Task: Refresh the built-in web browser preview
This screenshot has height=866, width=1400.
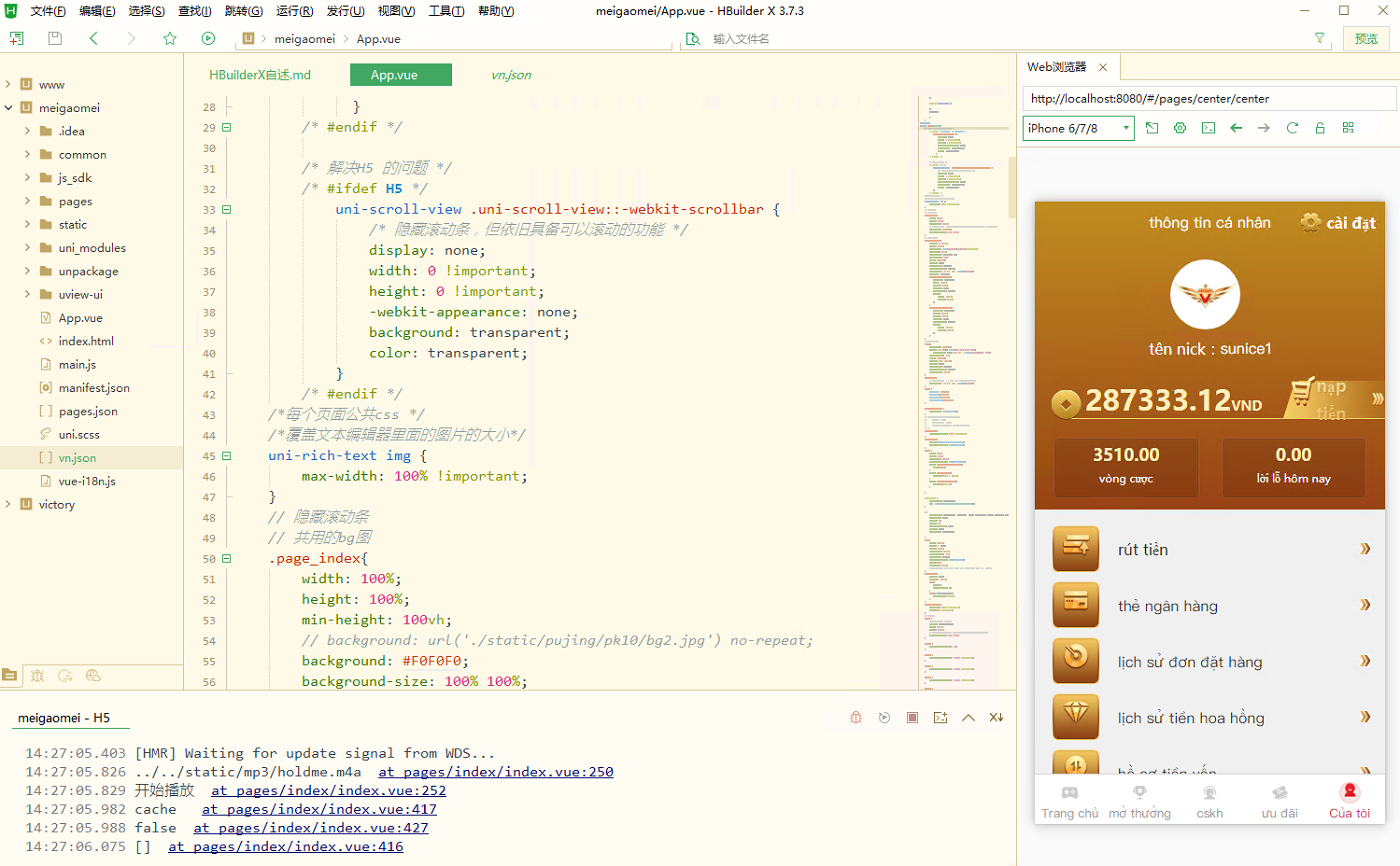Action: [1292, 128]
